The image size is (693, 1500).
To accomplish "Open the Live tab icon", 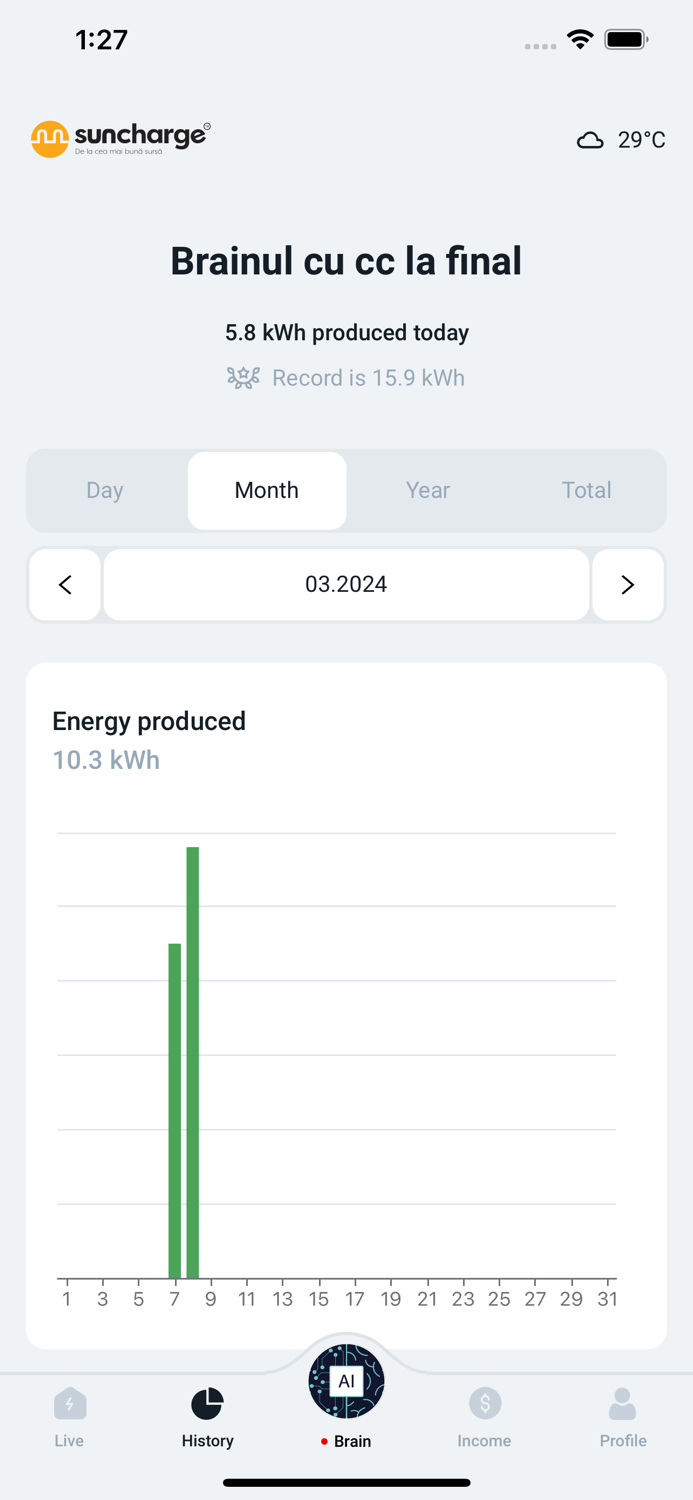I will pyautogui.click(x=69, y=1404).
